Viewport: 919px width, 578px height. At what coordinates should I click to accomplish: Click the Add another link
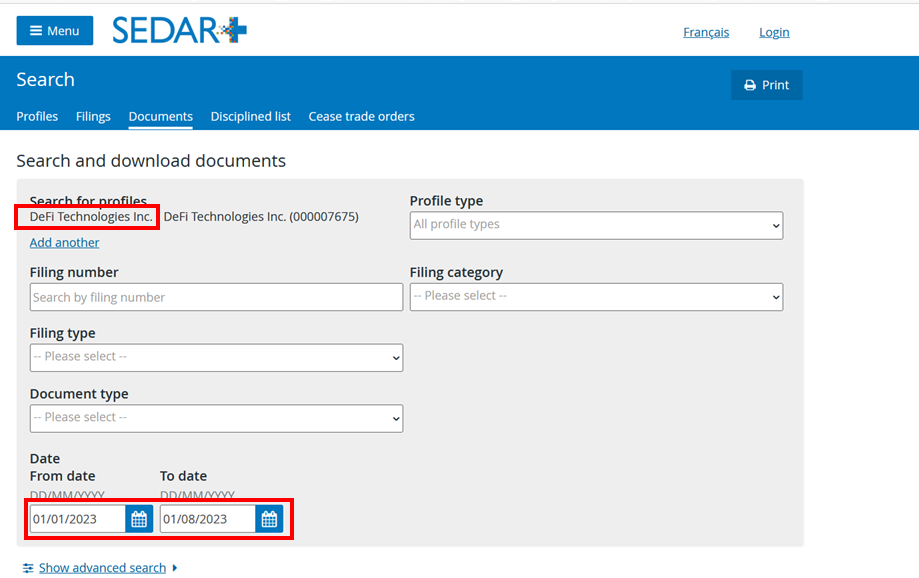(64, 242)
